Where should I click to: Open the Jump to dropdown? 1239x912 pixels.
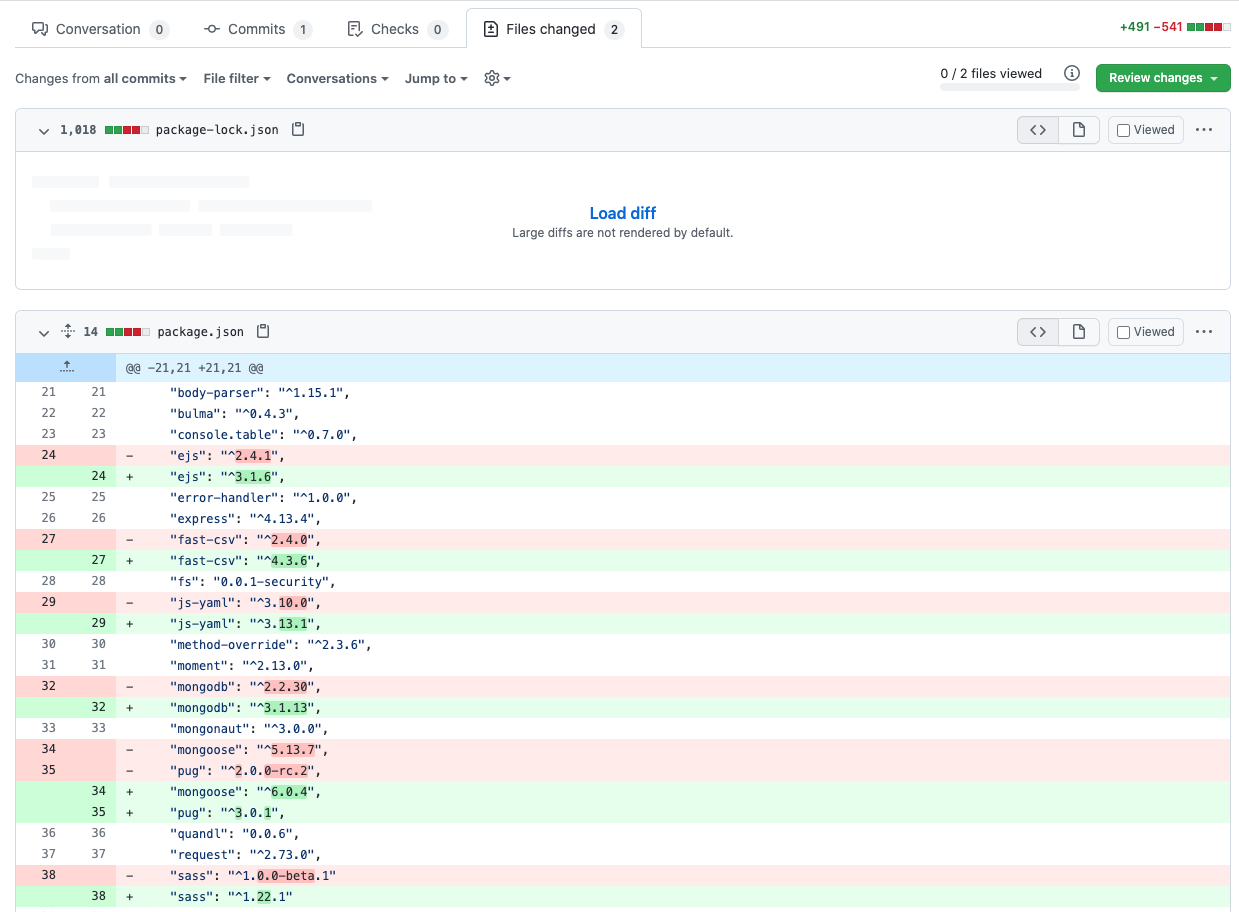436,79
